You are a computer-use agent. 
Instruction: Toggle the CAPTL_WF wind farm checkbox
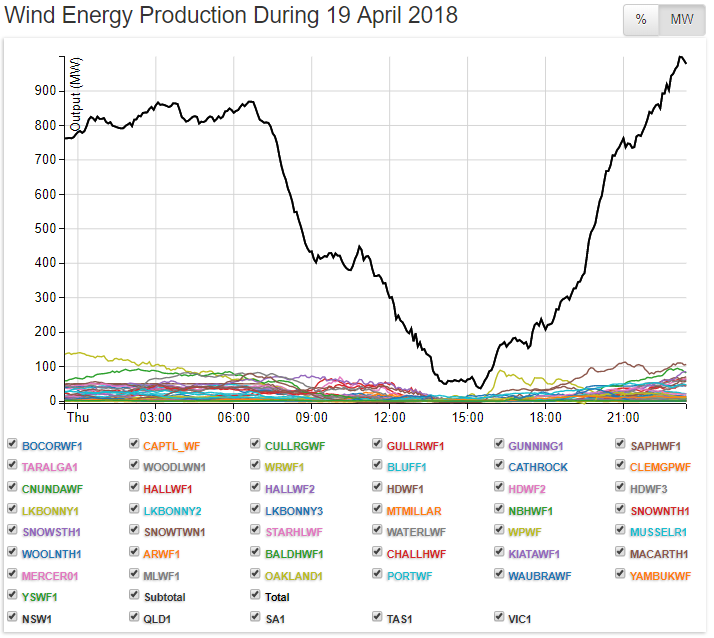134,445
